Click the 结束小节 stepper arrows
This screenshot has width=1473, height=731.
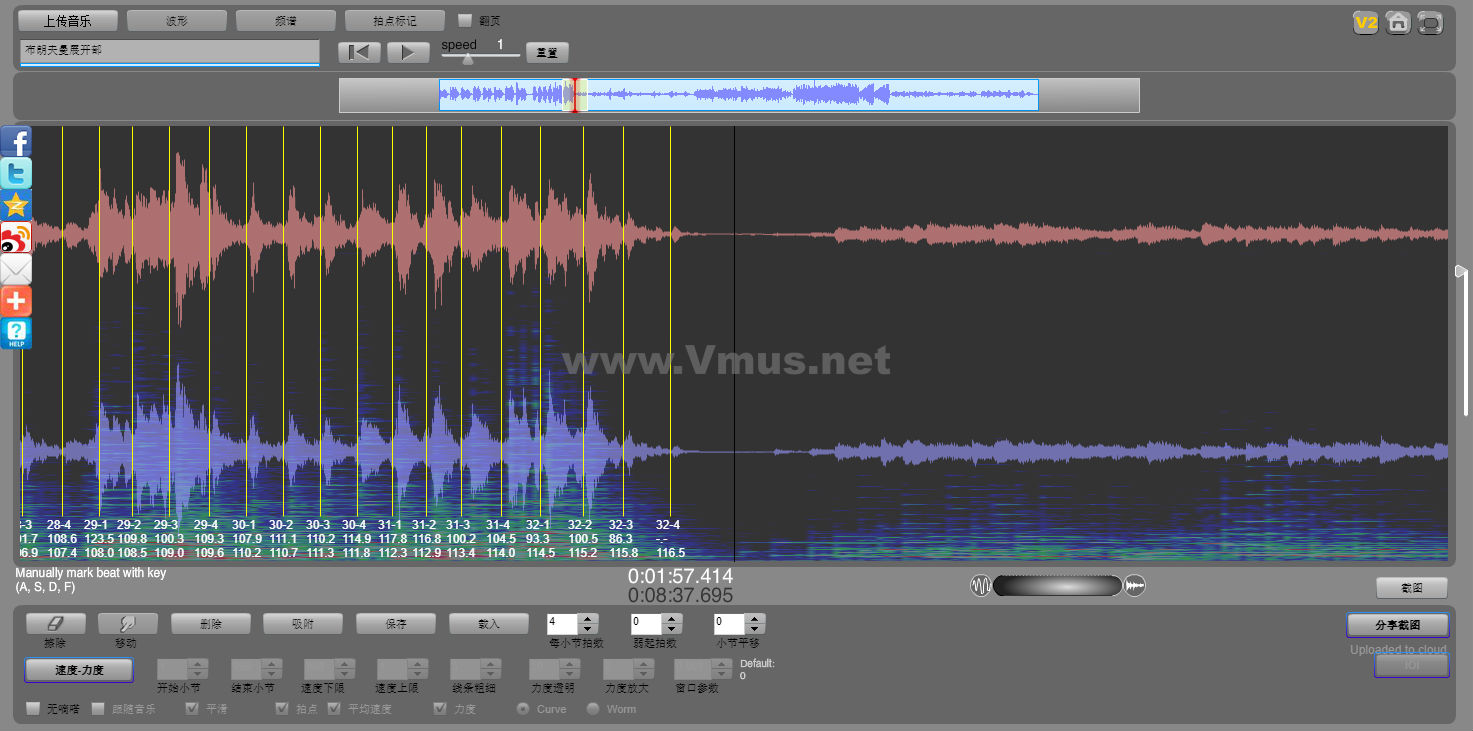point(271,669)
